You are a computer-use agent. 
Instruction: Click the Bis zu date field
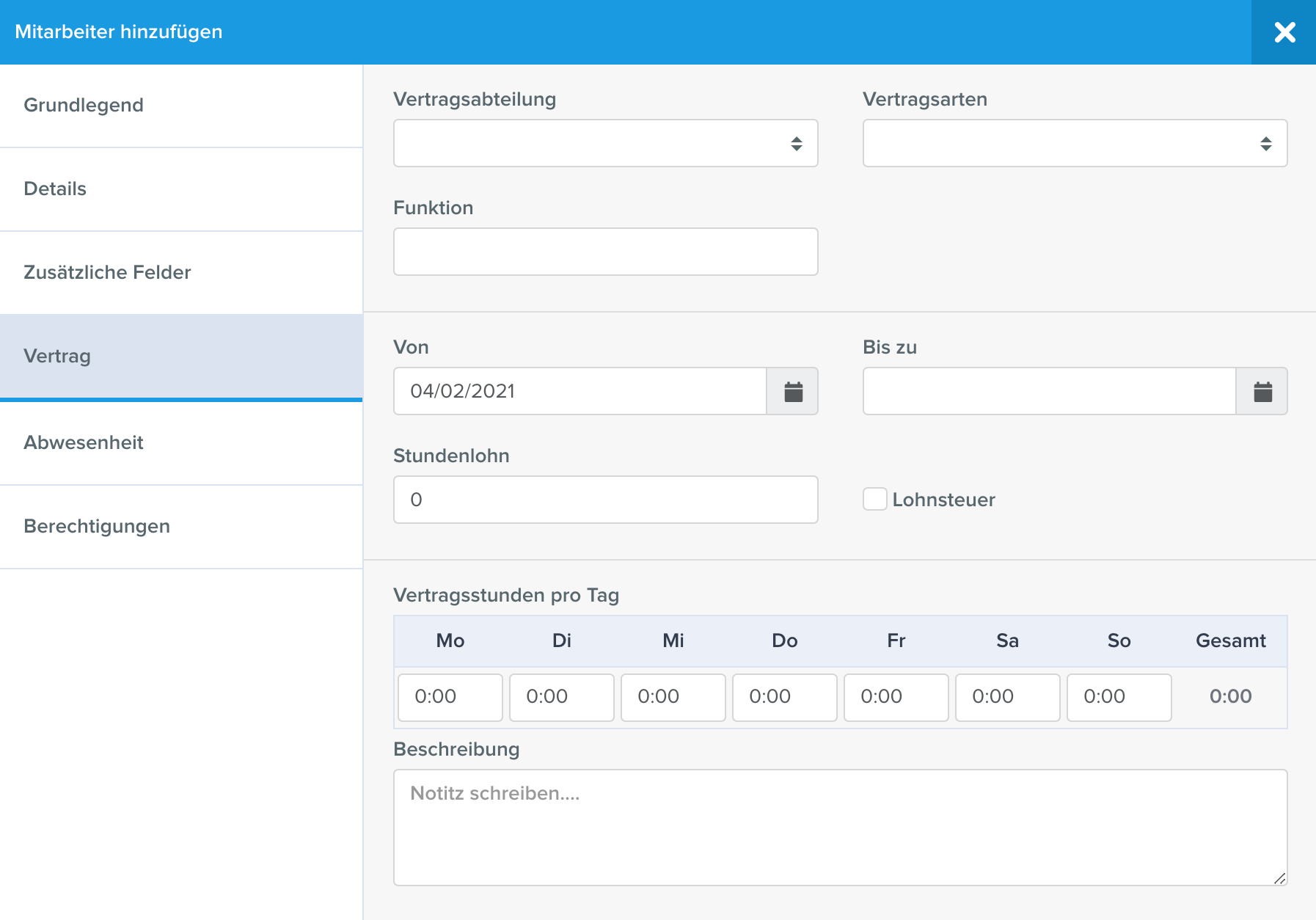point(1050,391)
